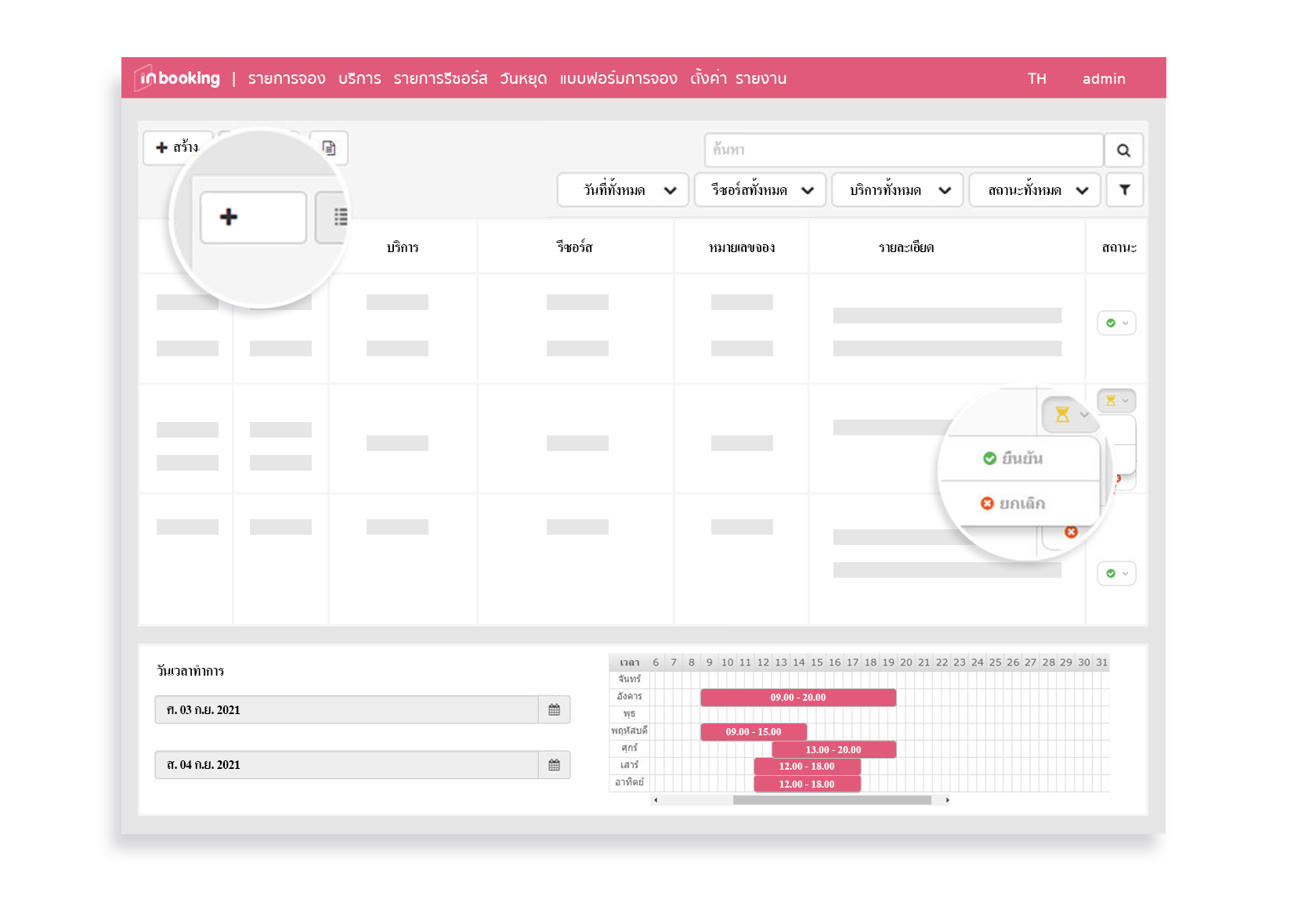The width and height of the screenshot is (1316, 902).
Task: Click the รีซอร์ส column header
Action: [575, 247]
